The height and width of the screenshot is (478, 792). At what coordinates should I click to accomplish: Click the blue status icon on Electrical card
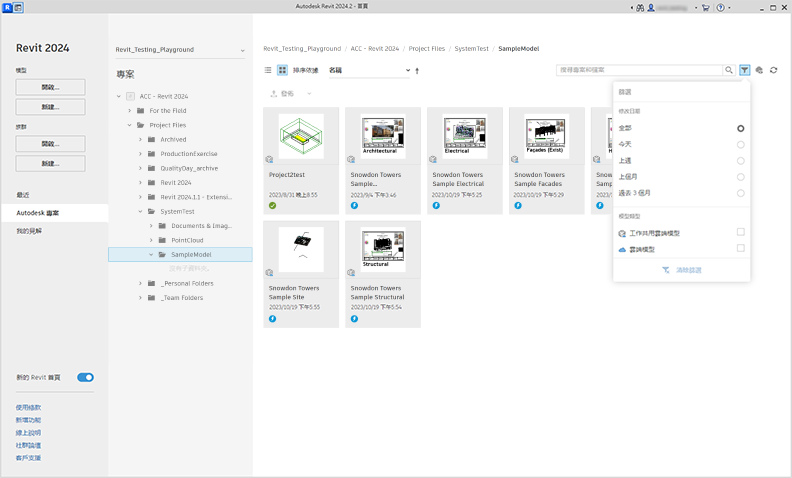[x=436, y=206]
